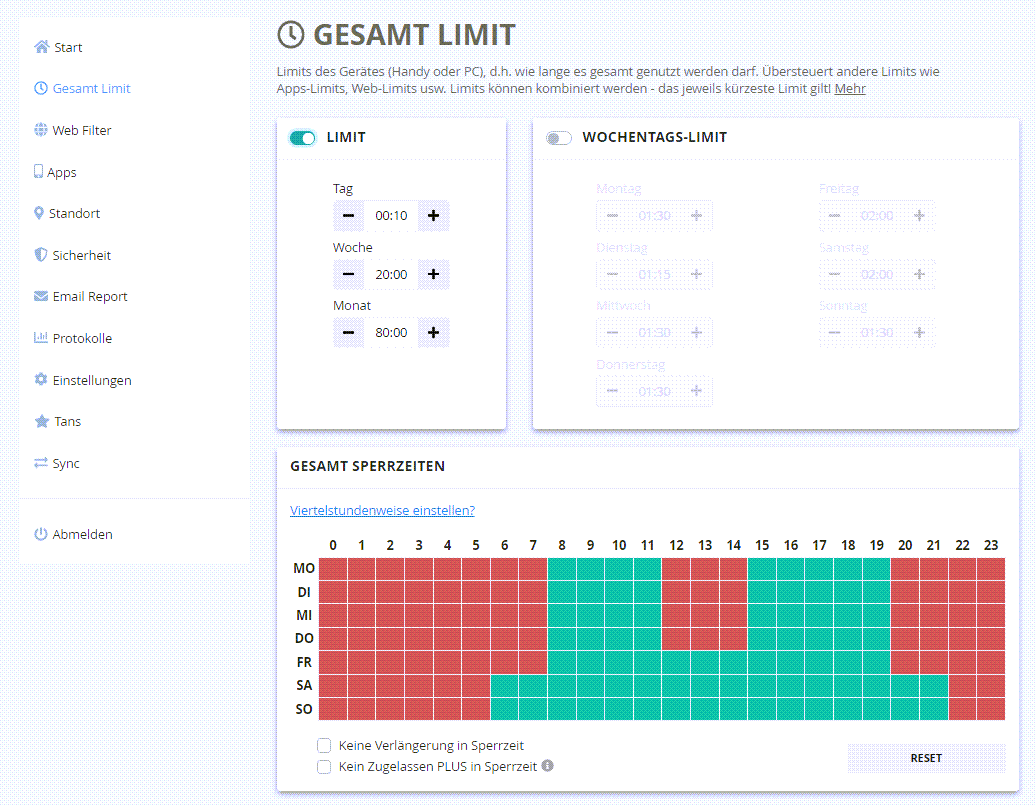Go to the Tans menu entry
This screenshot has width=1036, height=806.
(67, 421)
